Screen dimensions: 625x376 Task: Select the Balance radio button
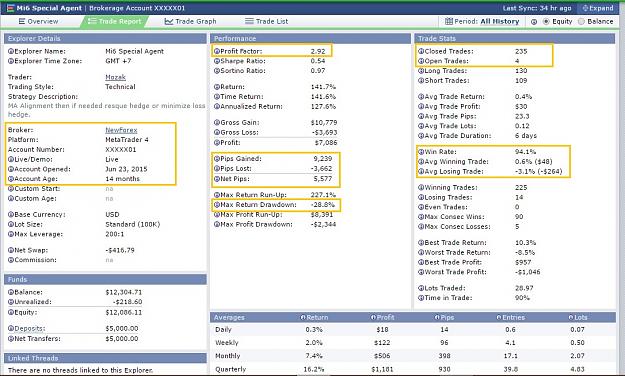point(581,22)
